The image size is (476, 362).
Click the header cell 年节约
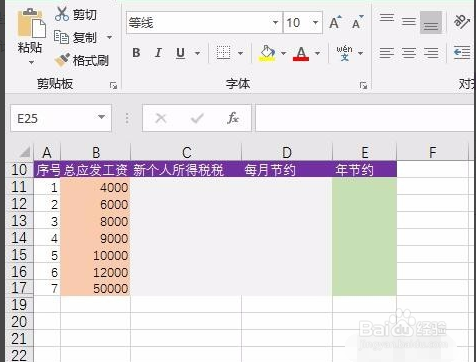pyautogui.click(x=365, y=170)
